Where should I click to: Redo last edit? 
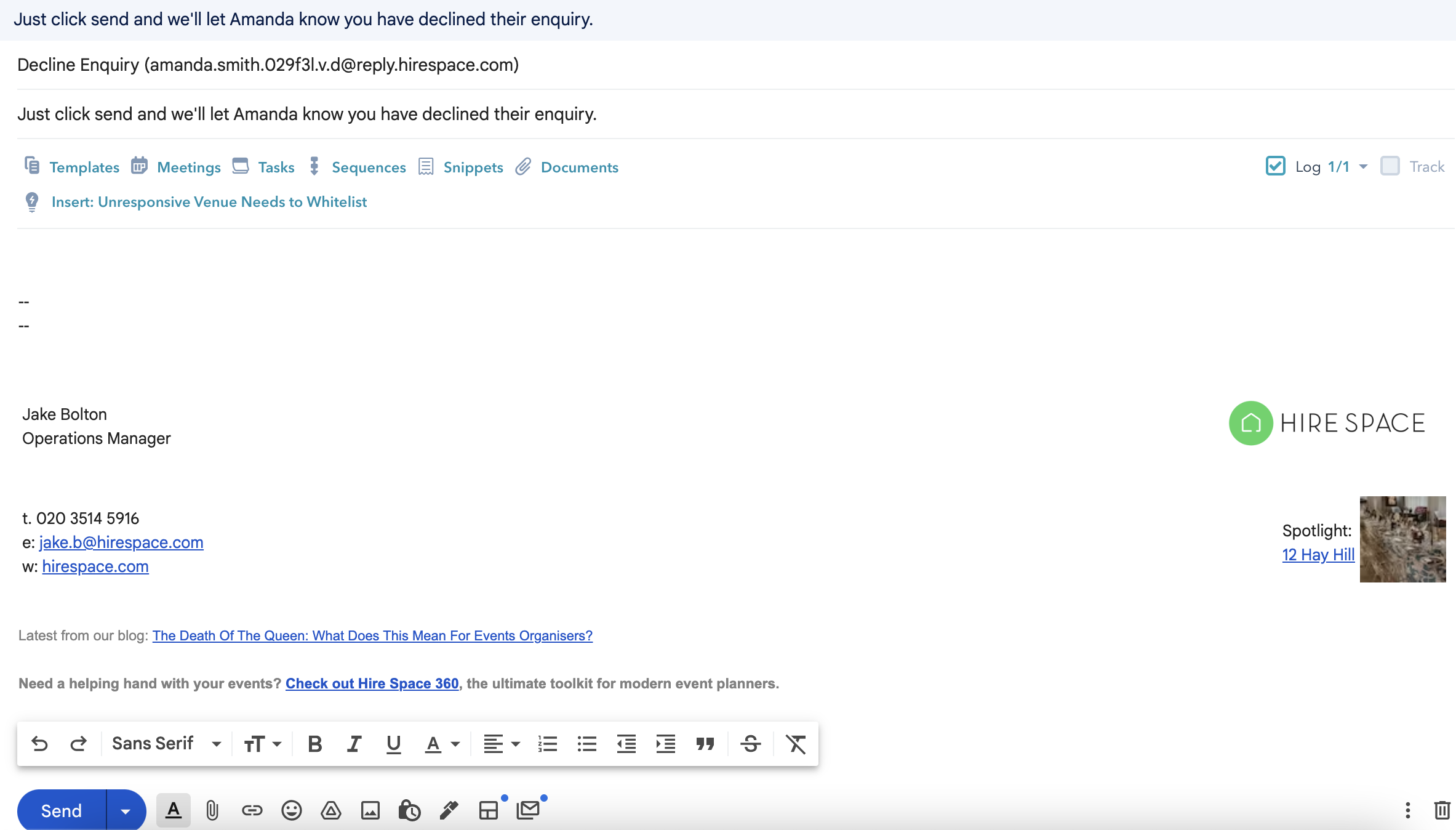(x=78, y=744)
